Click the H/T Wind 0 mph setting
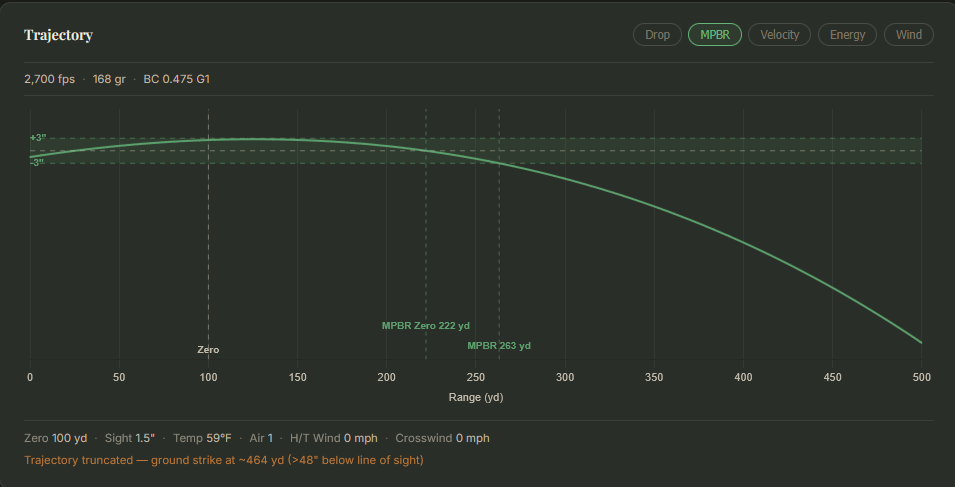Screen dimensions: 955x487 [x=334, y=438]
